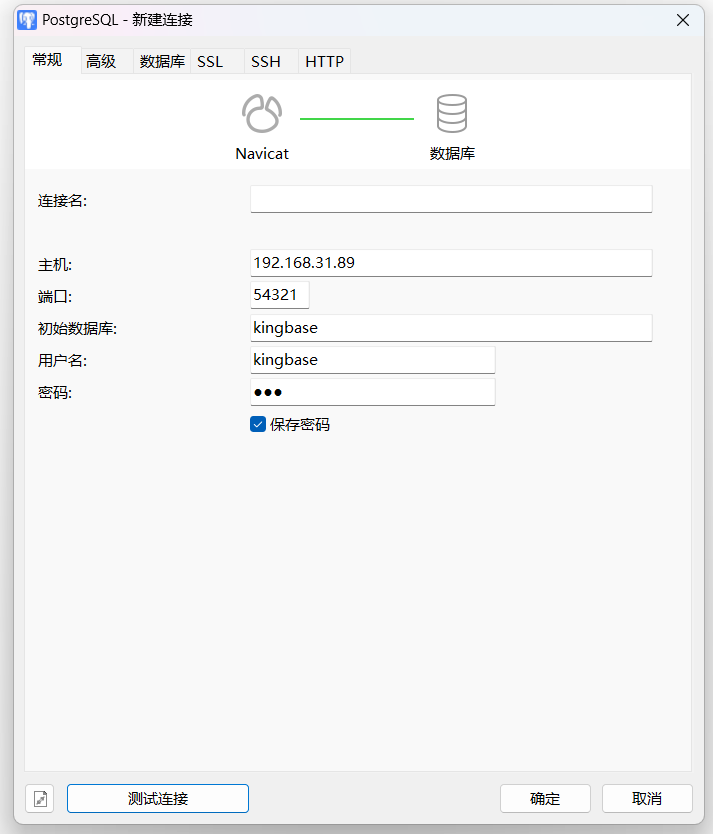Screen dimensions: 713x834
Task: Switch to the SSL tab
Action: point(210,61)
